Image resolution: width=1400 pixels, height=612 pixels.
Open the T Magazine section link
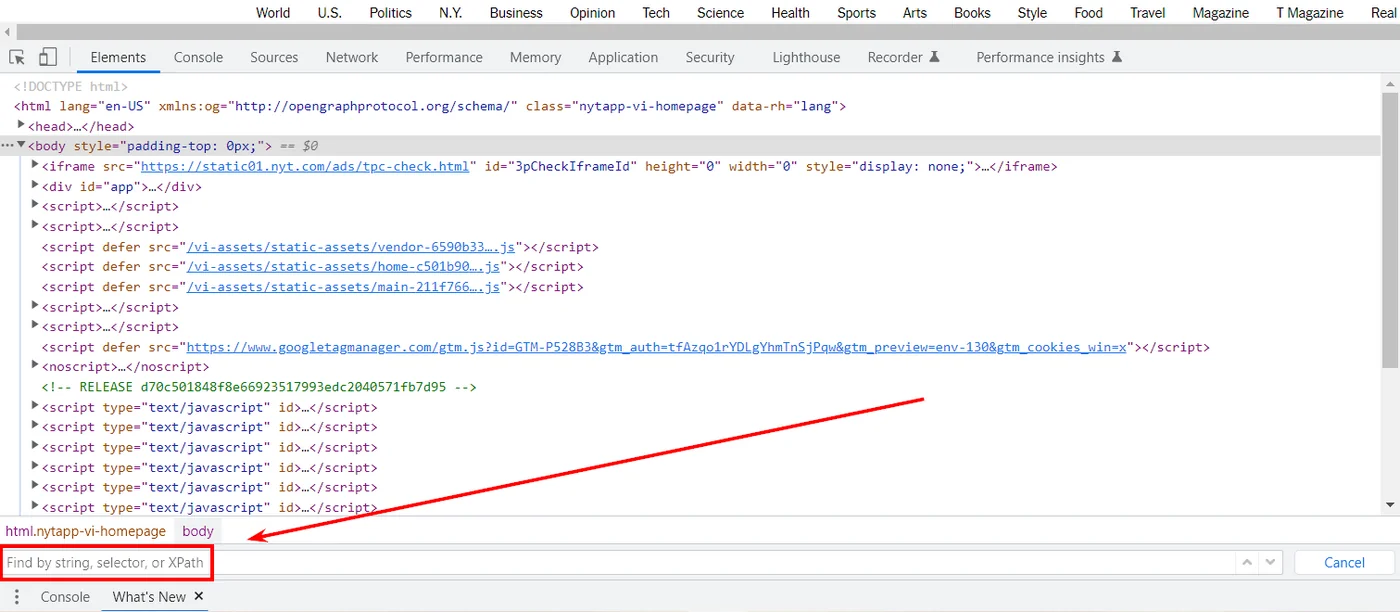[1310, 13]
